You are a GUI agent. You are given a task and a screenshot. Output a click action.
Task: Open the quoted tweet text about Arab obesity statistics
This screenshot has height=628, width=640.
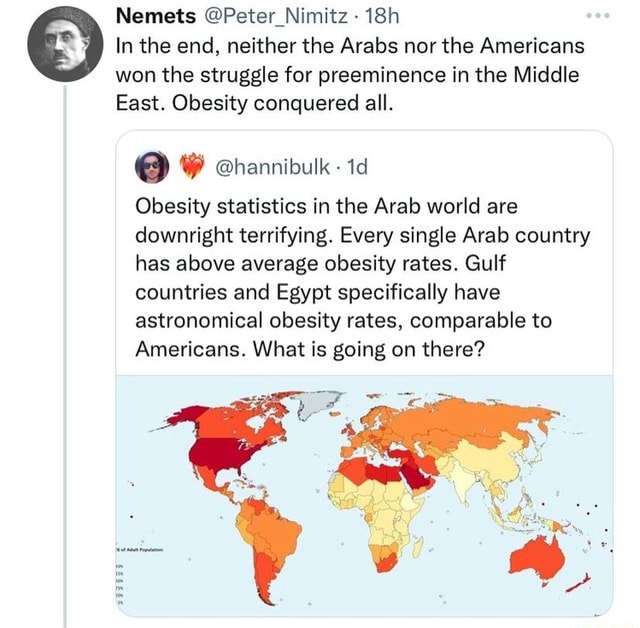pyautogui.click(x=362, y=278)
